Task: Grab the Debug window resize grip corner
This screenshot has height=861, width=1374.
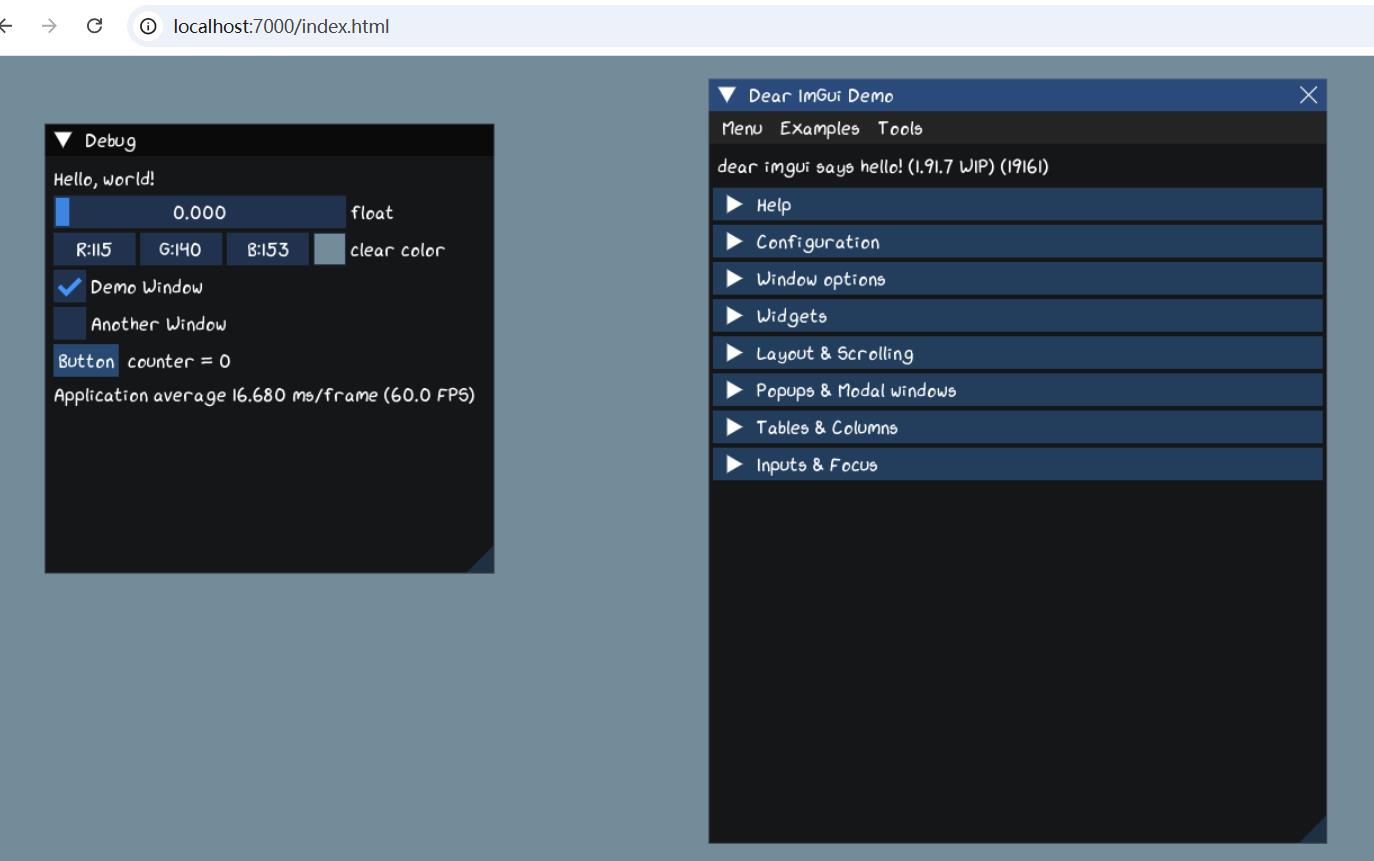Action: tap(481, 560)
